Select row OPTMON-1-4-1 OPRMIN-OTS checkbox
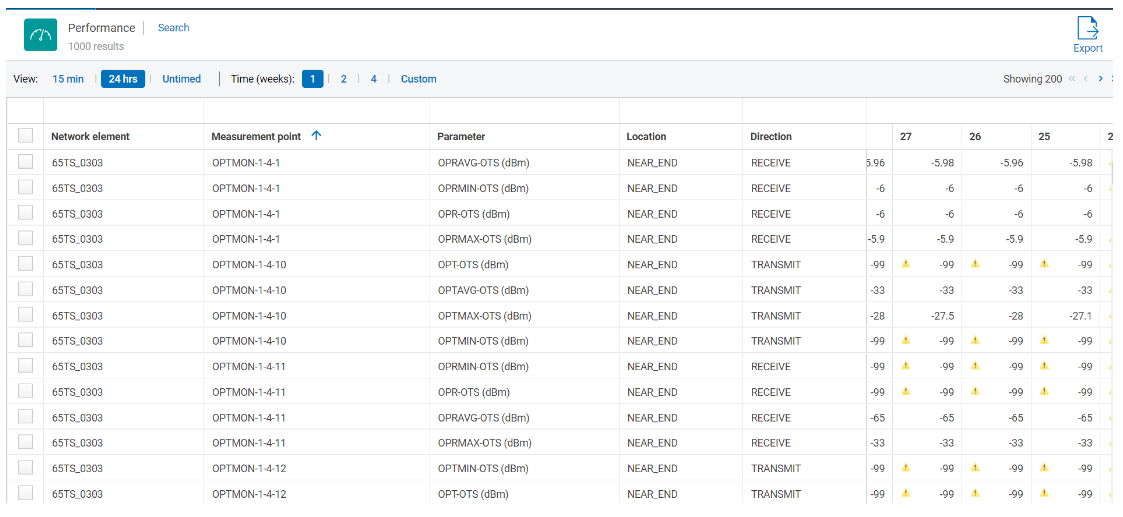 click(x=26, y=188)
